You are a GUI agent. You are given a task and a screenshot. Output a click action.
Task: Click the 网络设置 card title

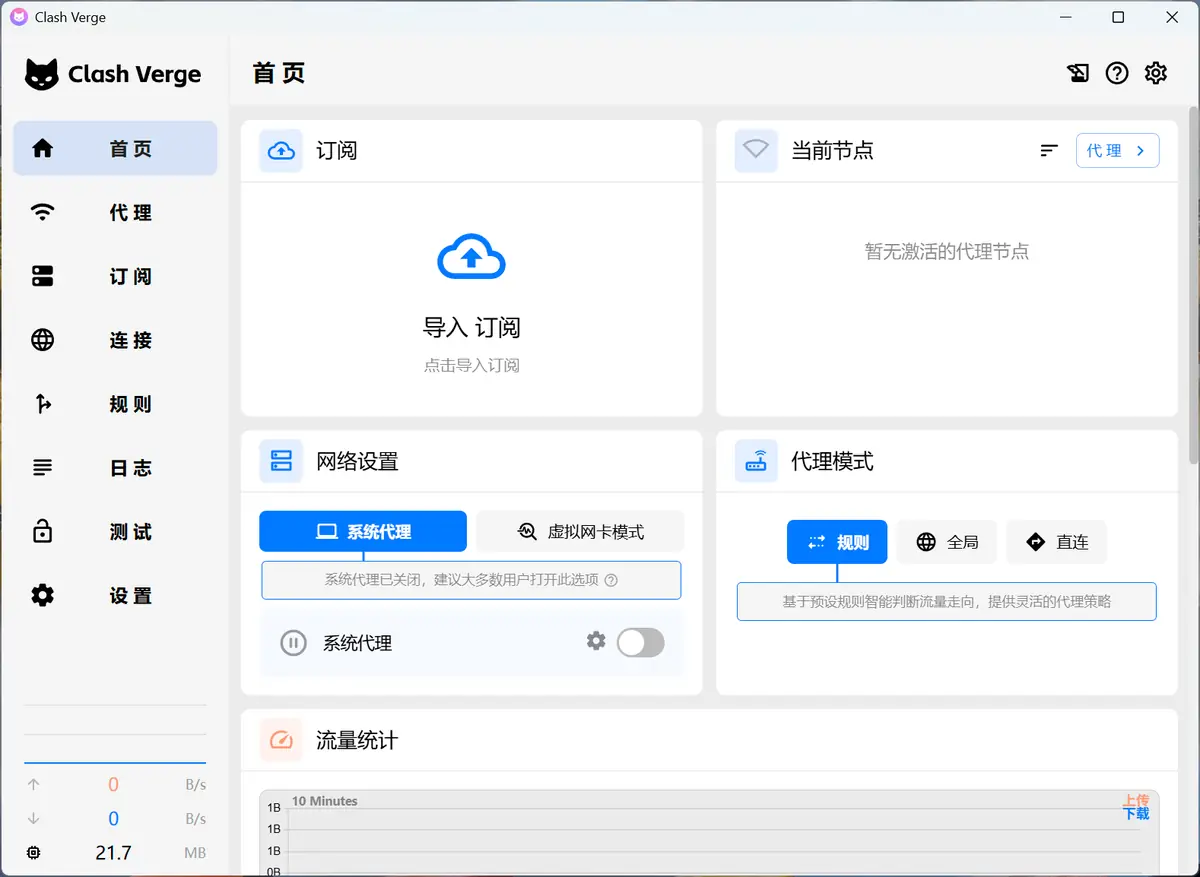(x=358, y=461)
